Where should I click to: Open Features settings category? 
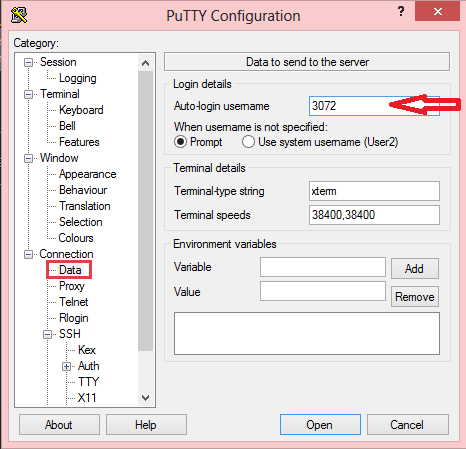point(79,142)
